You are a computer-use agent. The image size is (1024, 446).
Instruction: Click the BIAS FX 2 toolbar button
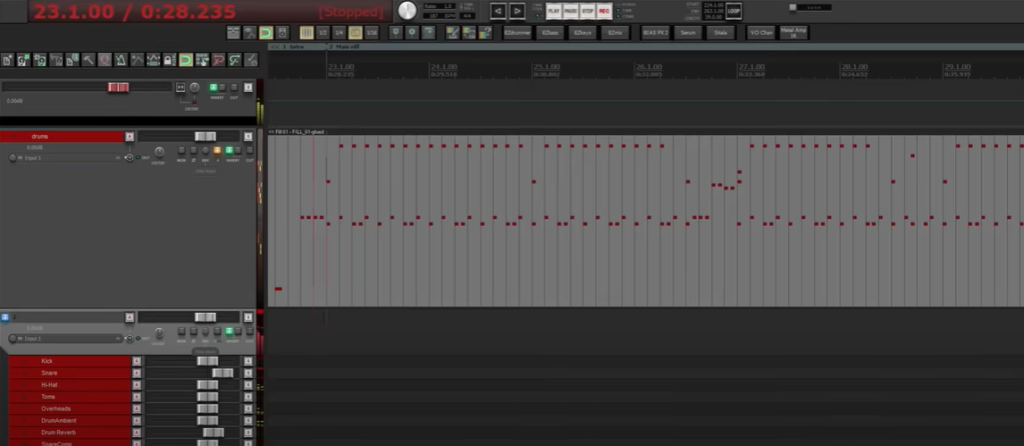pos(656,33)
